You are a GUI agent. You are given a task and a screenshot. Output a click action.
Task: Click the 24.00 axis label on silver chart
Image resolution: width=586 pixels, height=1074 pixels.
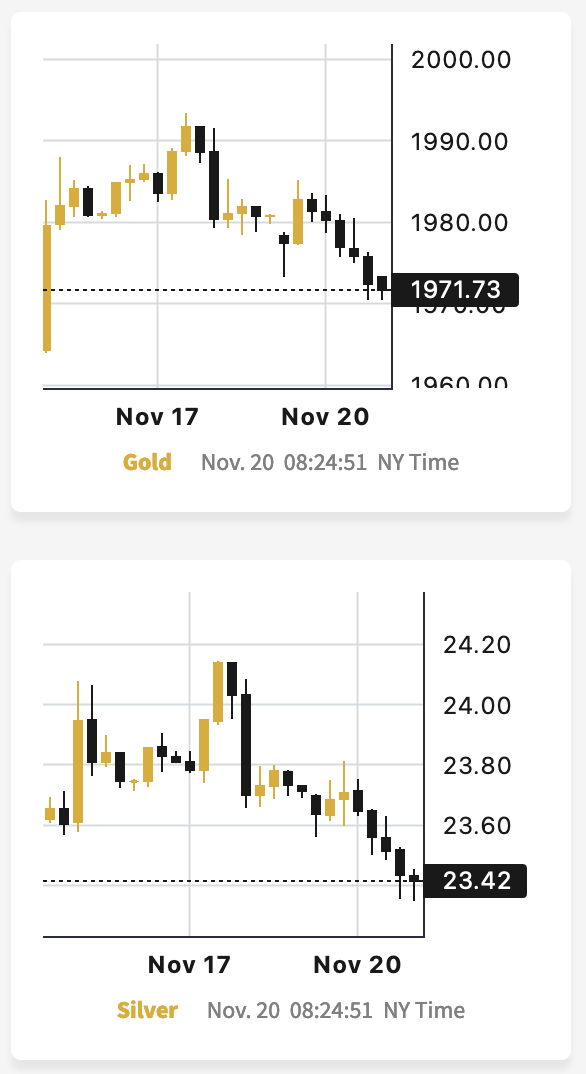pos(477,705)
